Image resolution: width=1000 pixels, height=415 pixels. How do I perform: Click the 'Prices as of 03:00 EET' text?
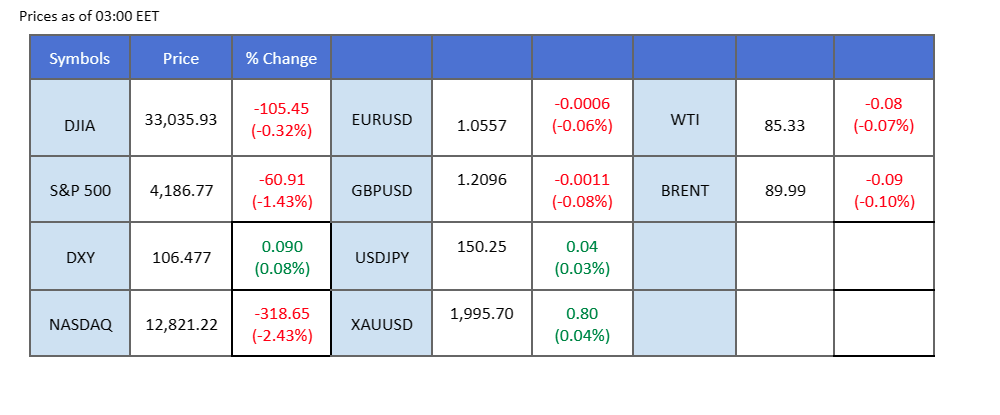tap(82, 16)
